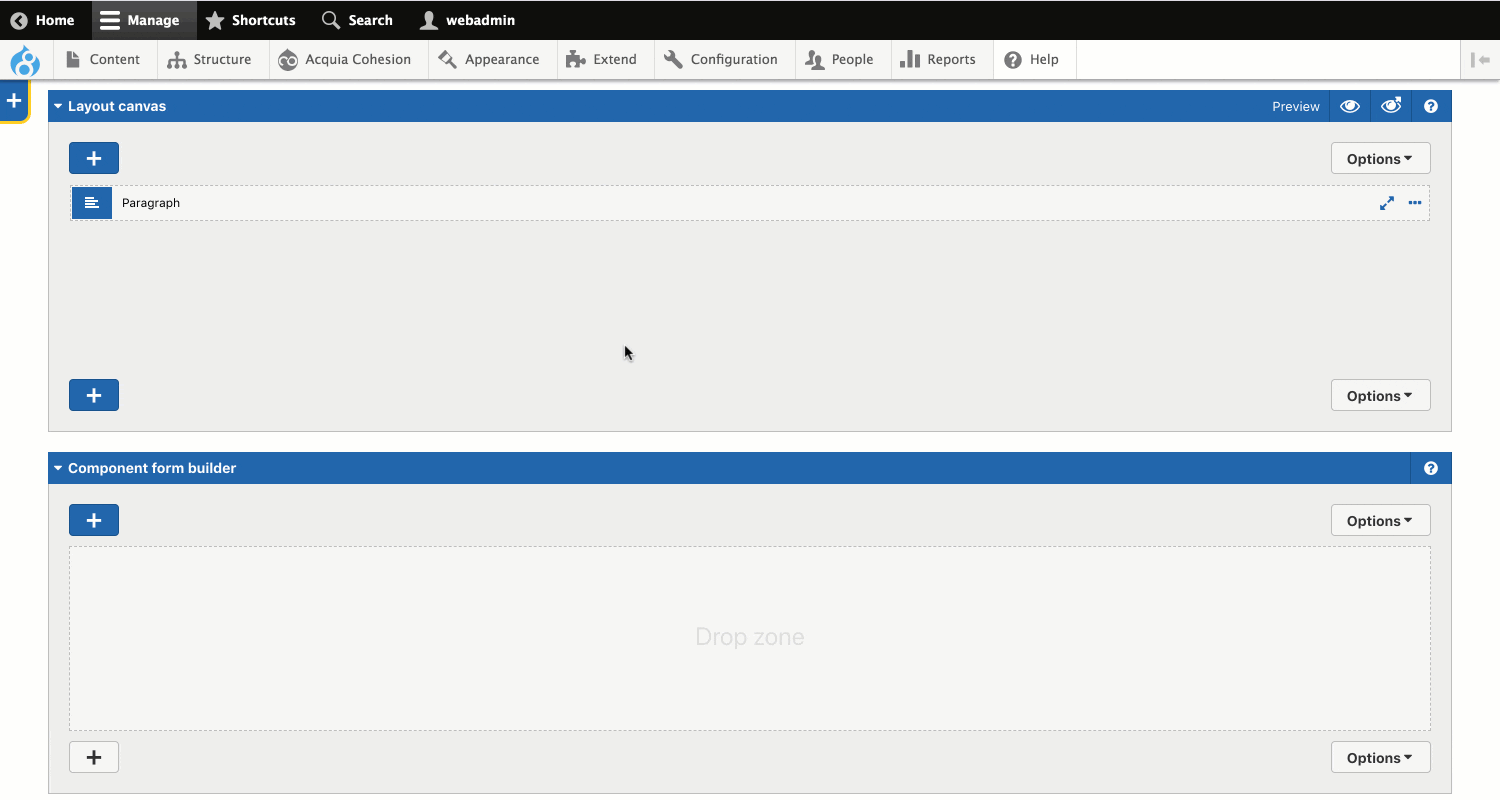This screenshot has width=1500, height=800.
Task: Click the Preview label in Layout canvas
Action: click(x=1296, y=106)
